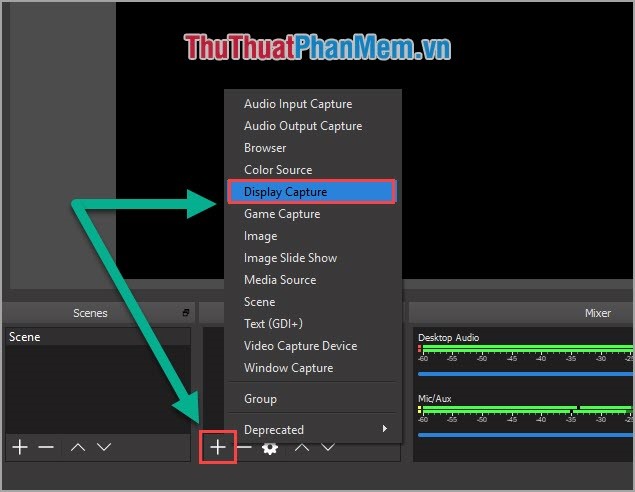Remove selected scene with minus icon
Screen dimensions: 635x492
coord(46,447)
